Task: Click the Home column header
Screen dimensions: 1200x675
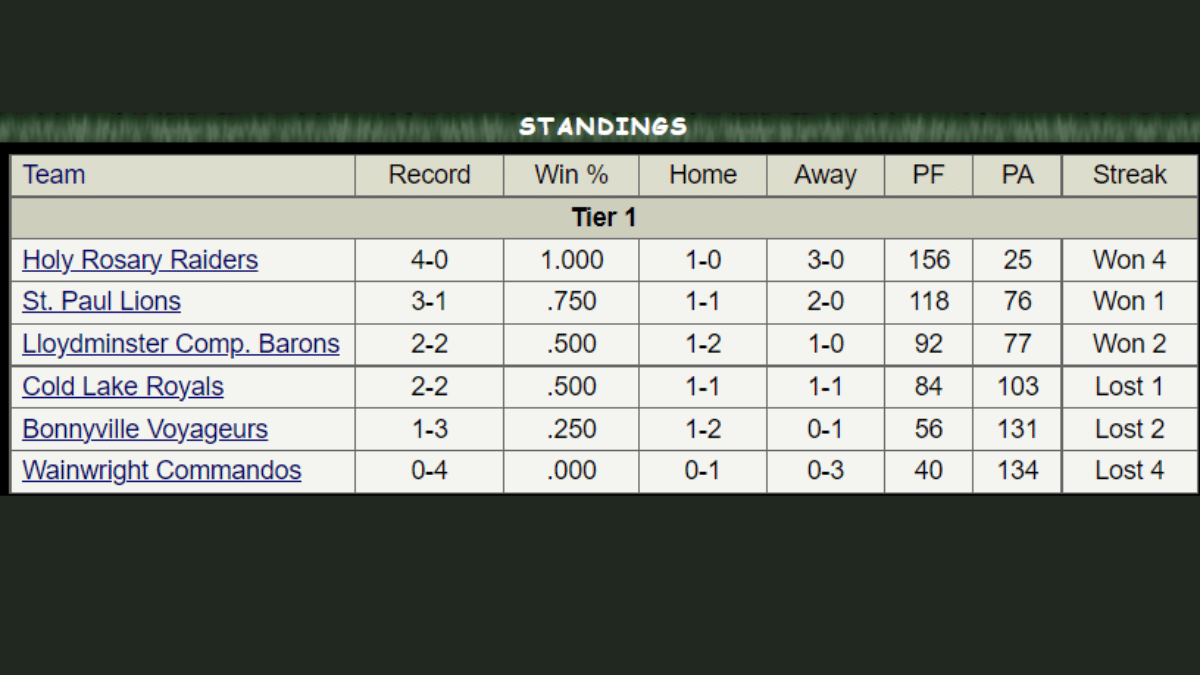Action: click(703, 175)
